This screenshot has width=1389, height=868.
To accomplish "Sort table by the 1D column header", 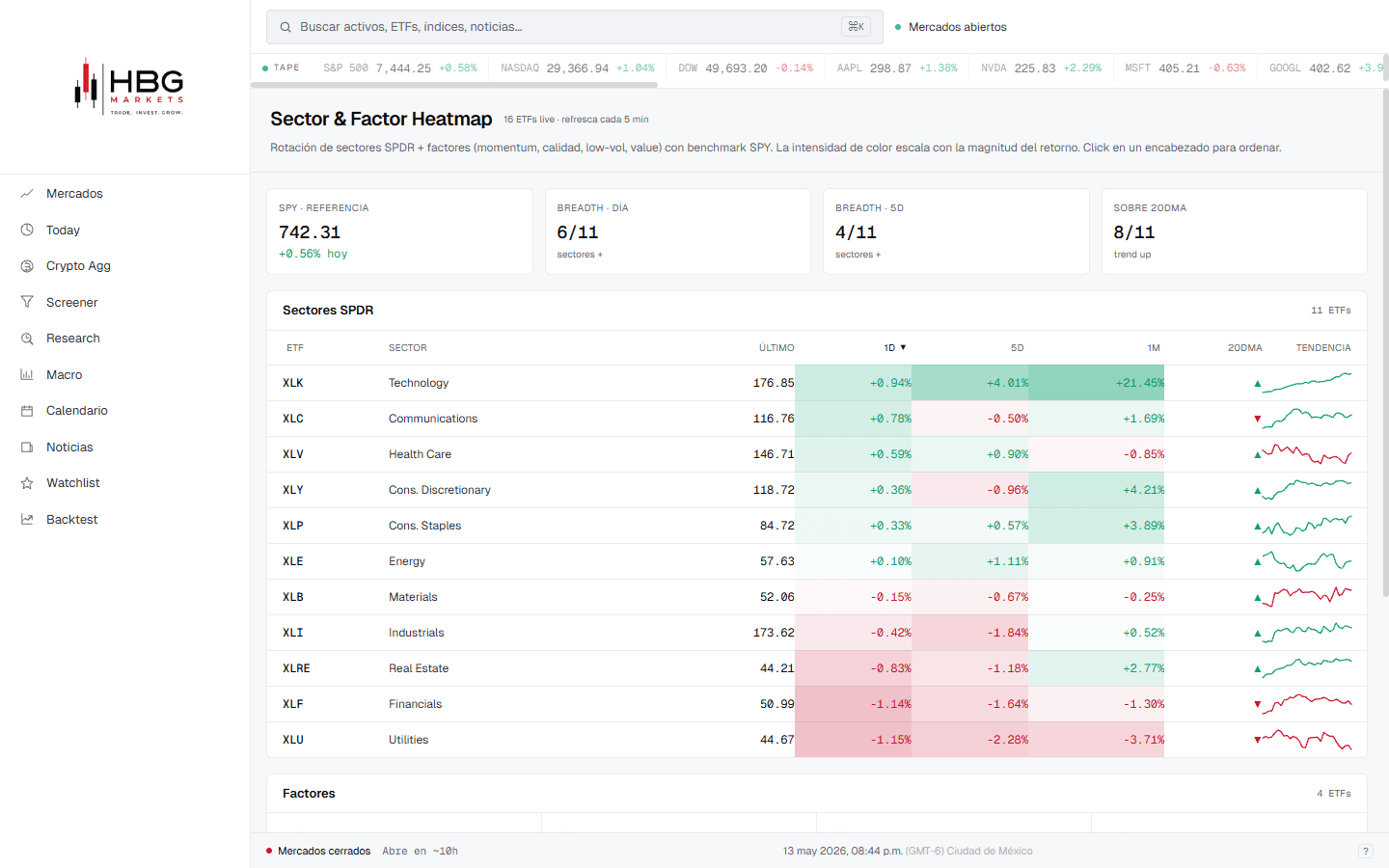I will pos(895,347).
